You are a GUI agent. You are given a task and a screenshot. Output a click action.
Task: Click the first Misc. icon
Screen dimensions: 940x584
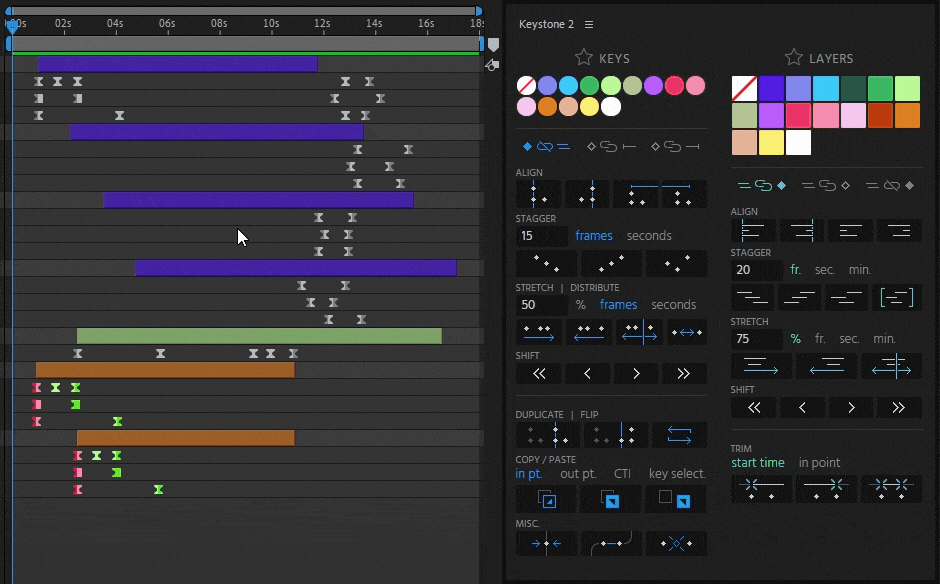tap(546, 543)
